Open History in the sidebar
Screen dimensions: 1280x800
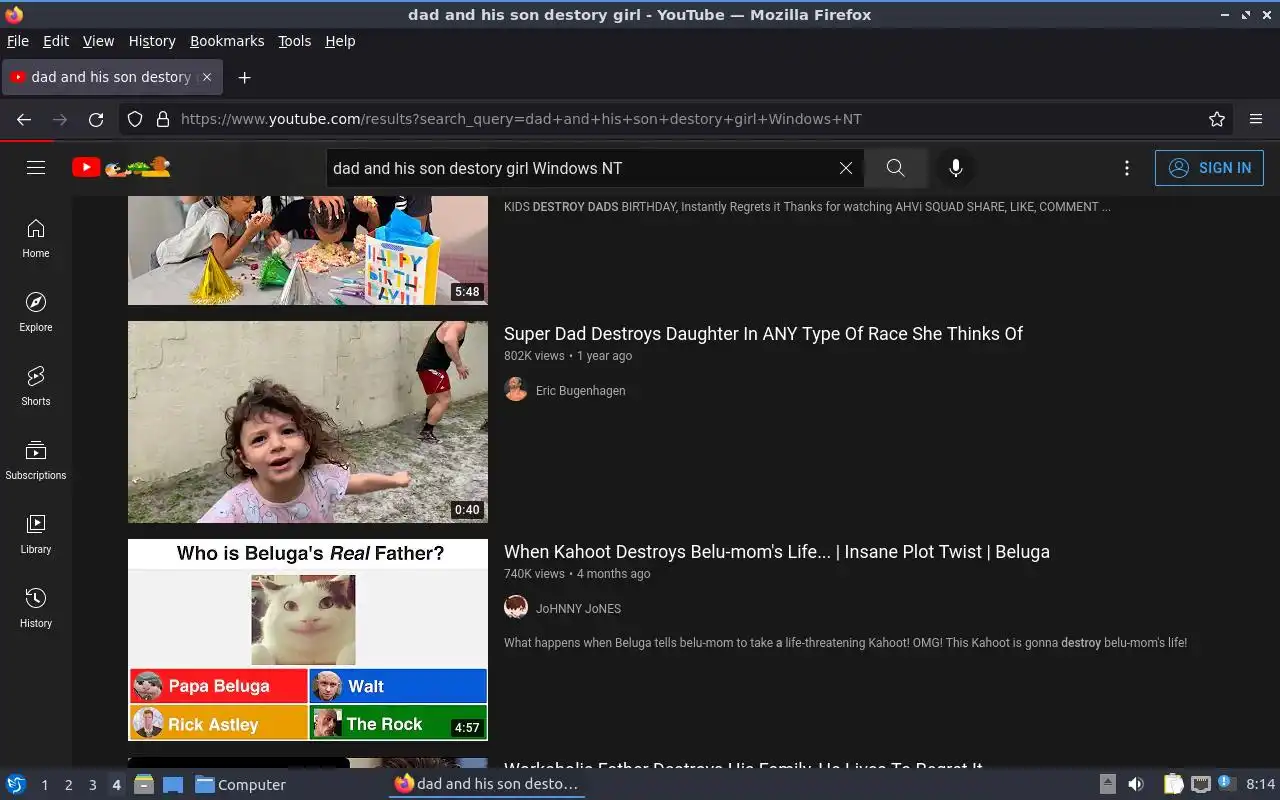click(x=36, y=608)
